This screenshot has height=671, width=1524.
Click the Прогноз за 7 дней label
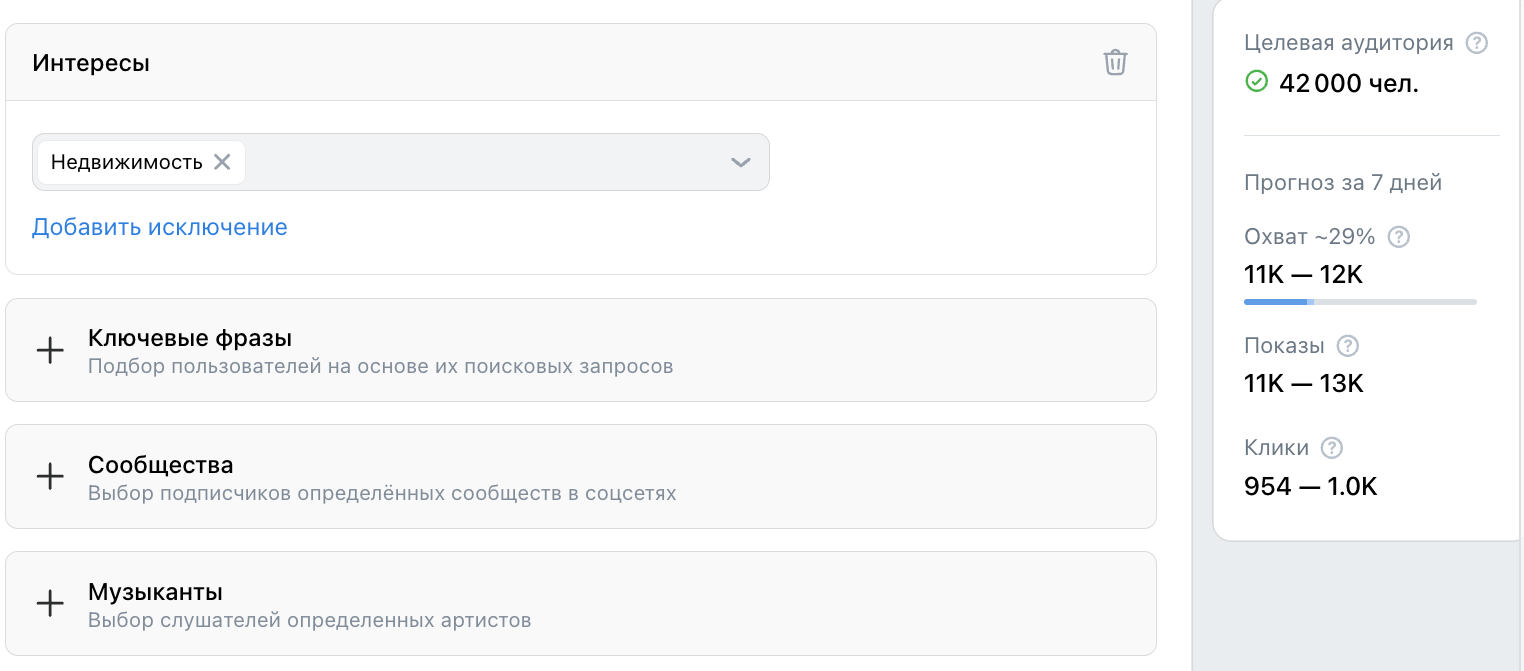tap(1343, 183)
